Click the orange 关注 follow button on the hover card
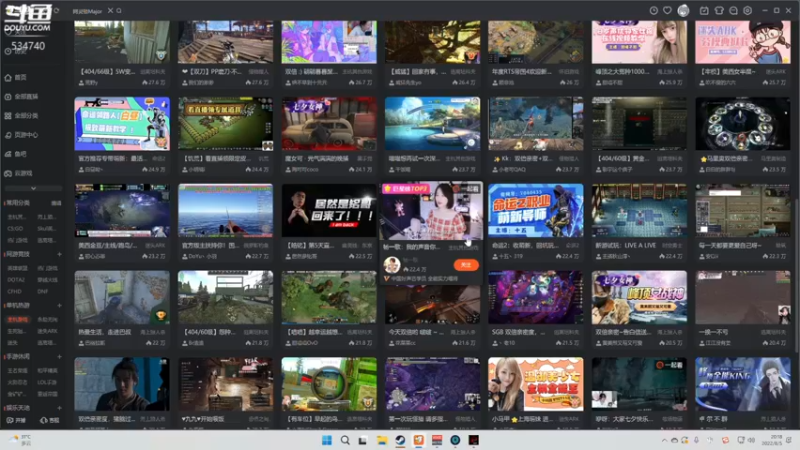 [x=466, y=265]
